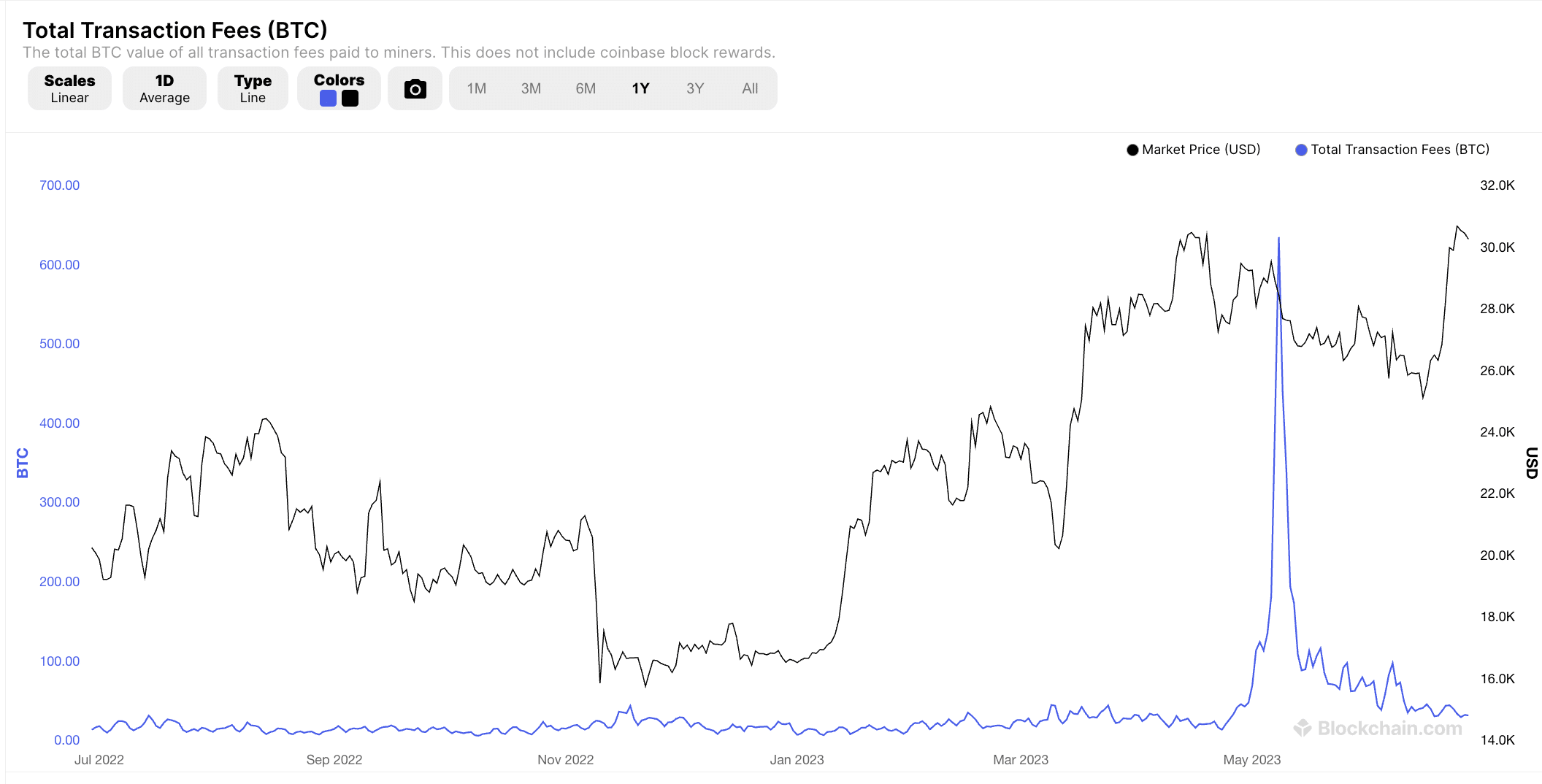The height and width of the screenshot is (784, 1542).
Task: Click the Nov 2022 axis label
Action: [x=566, y=760]
